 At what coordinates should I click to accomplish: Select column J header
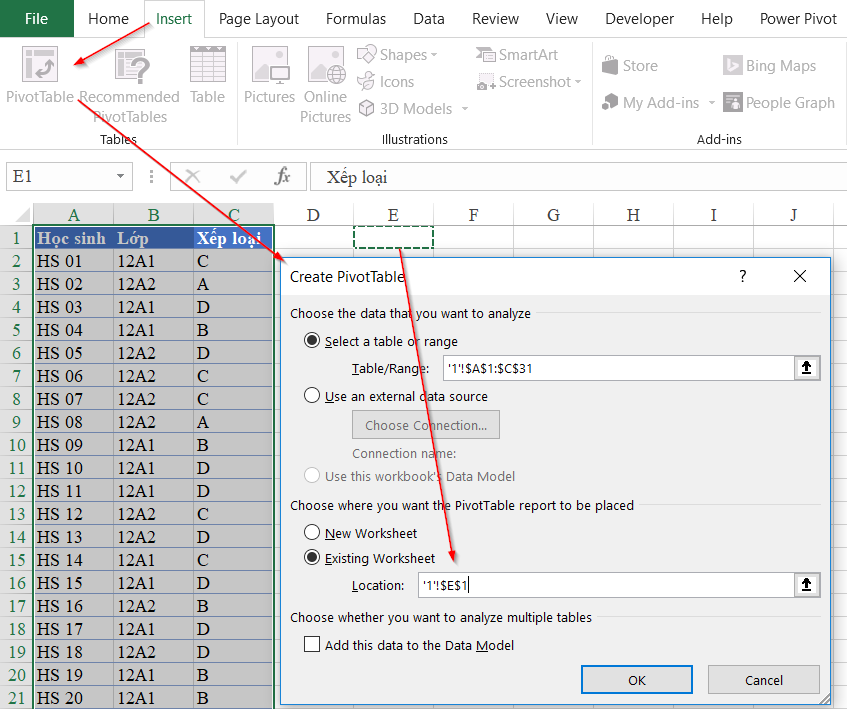tap(793, 215)
